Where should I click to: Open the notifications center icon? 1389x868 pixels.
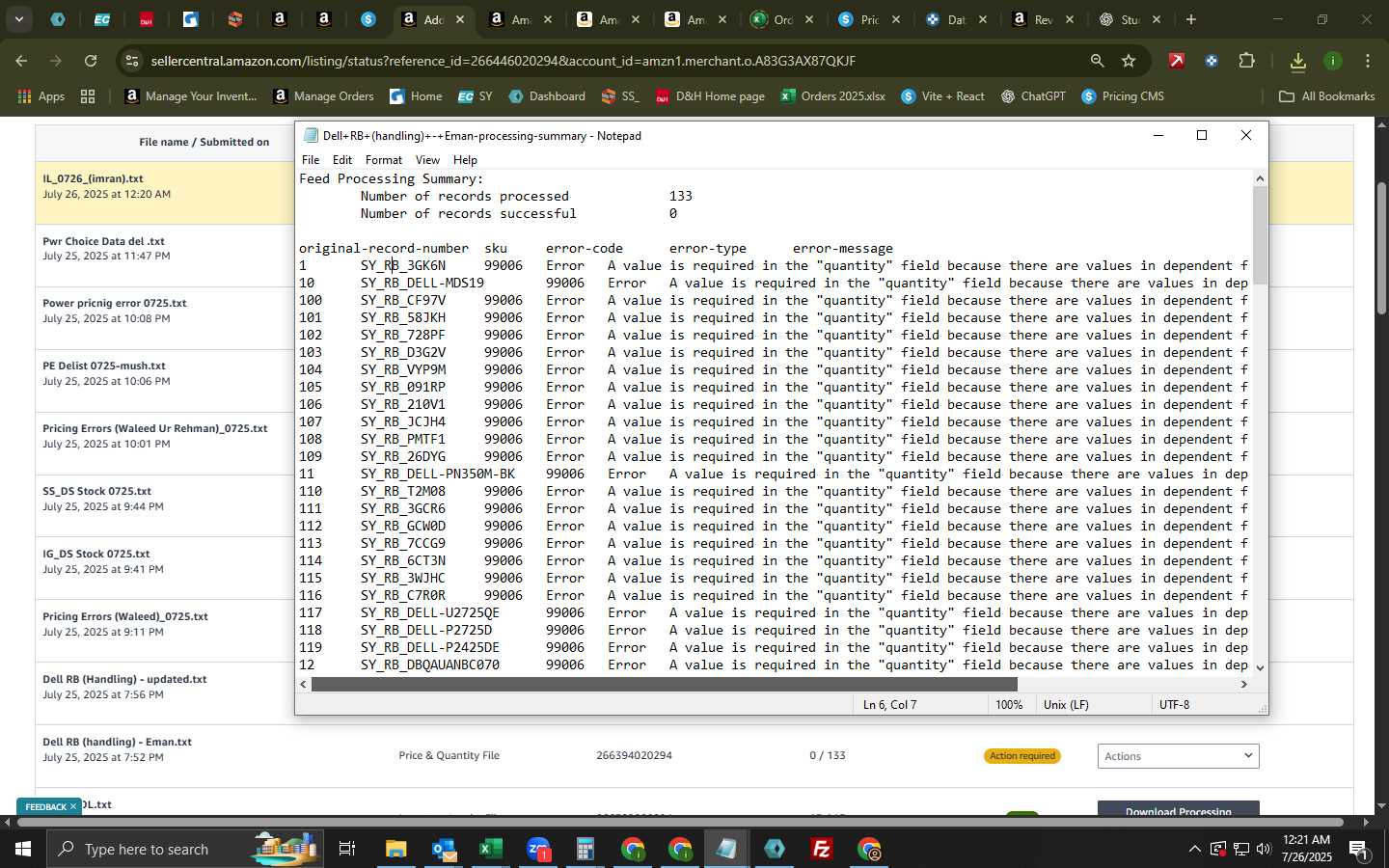(x=1358, y=849)
